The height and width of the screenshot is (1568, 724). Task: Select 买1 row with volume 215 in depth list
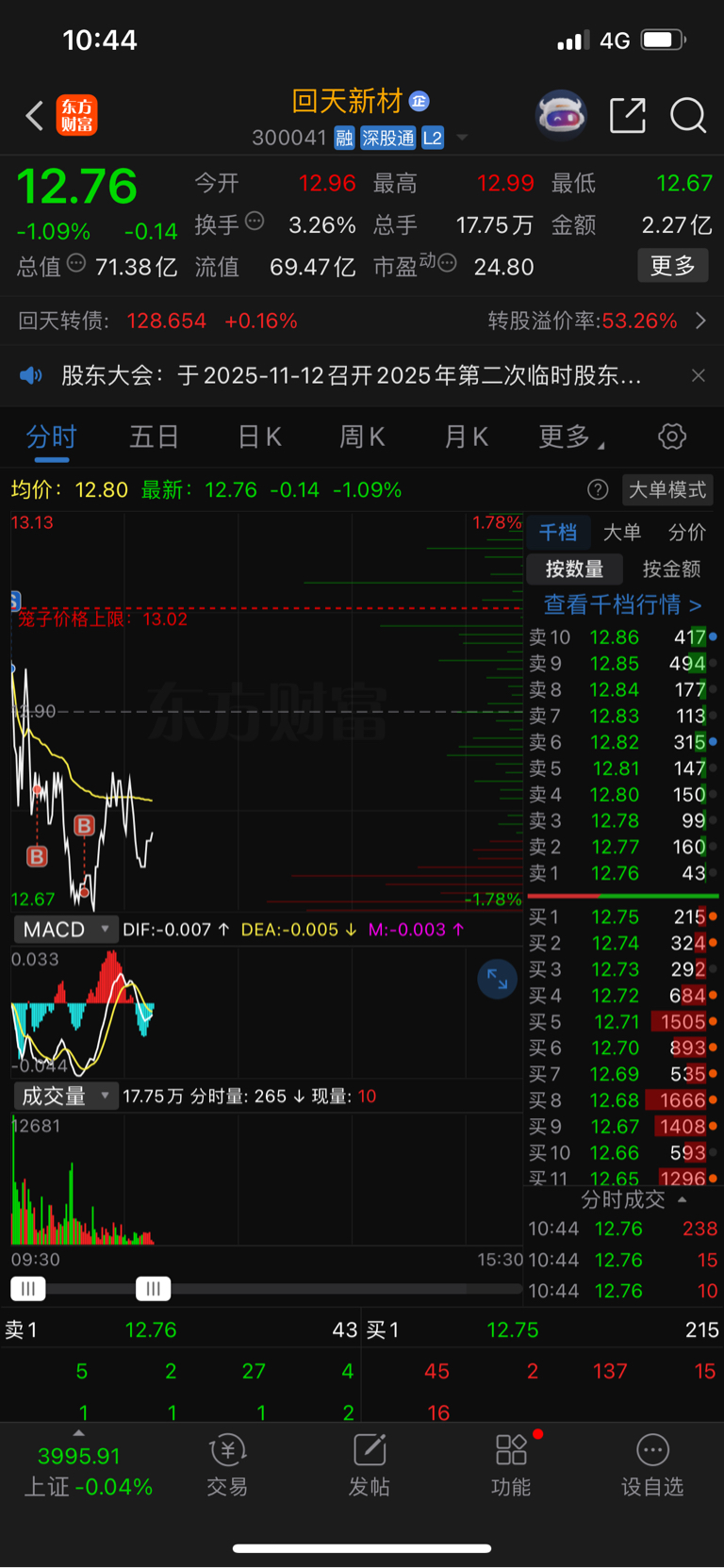622,916
